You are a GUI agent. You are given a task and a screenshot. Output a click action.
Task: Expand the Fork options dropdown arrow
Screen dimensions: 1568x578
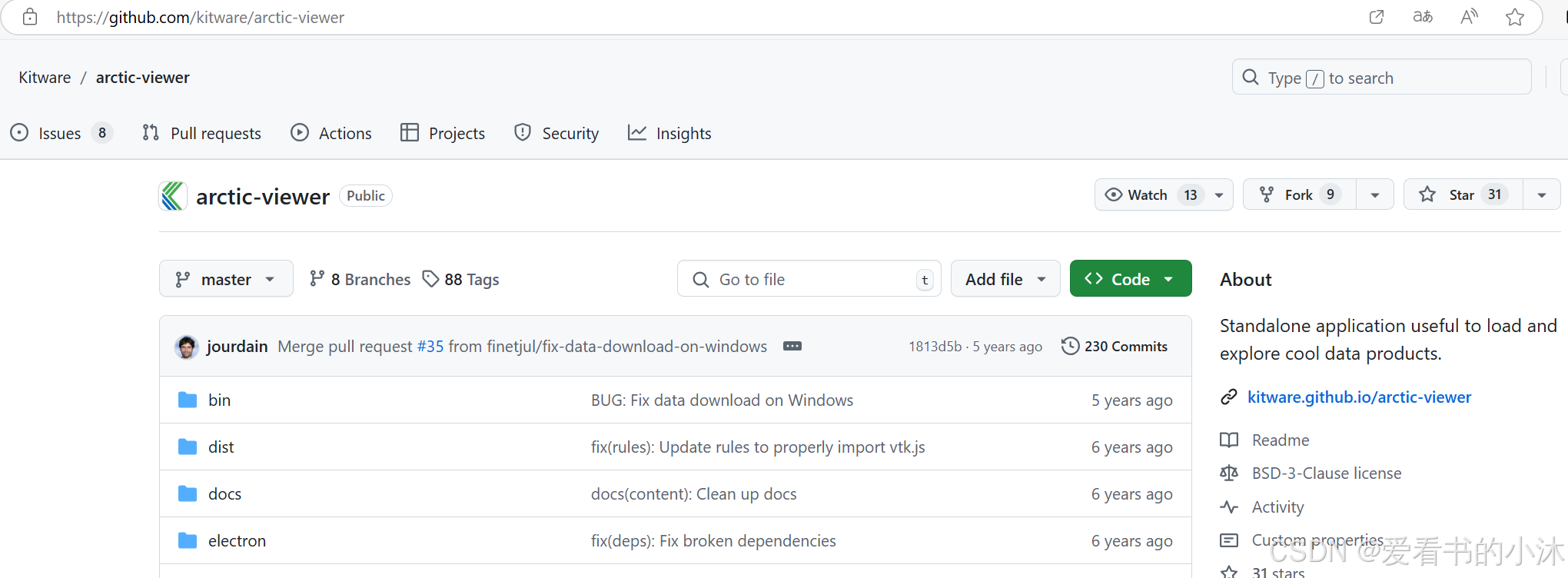click(1375, 194)
